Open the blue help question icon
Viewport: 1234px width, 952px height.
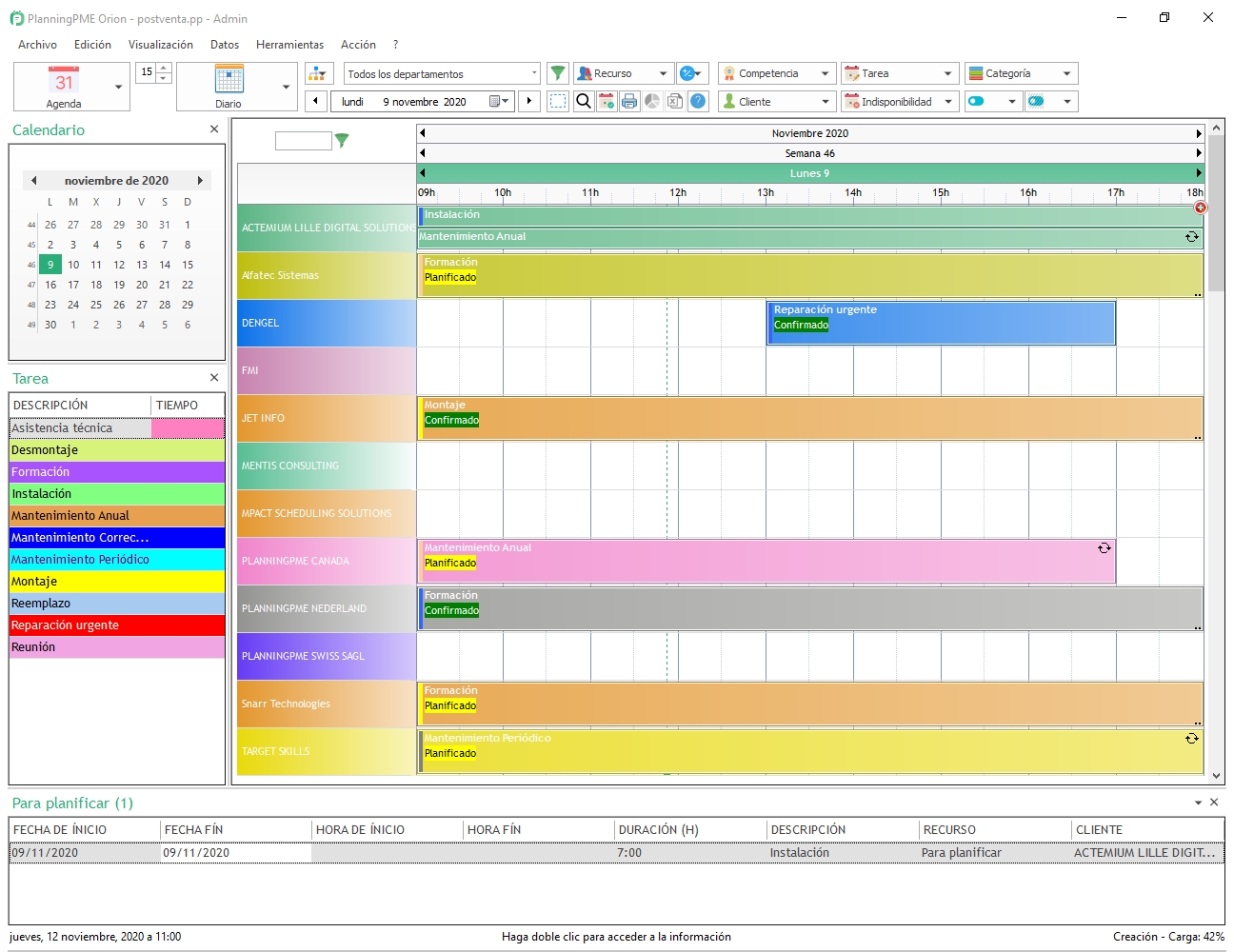[x=698, y=101]
